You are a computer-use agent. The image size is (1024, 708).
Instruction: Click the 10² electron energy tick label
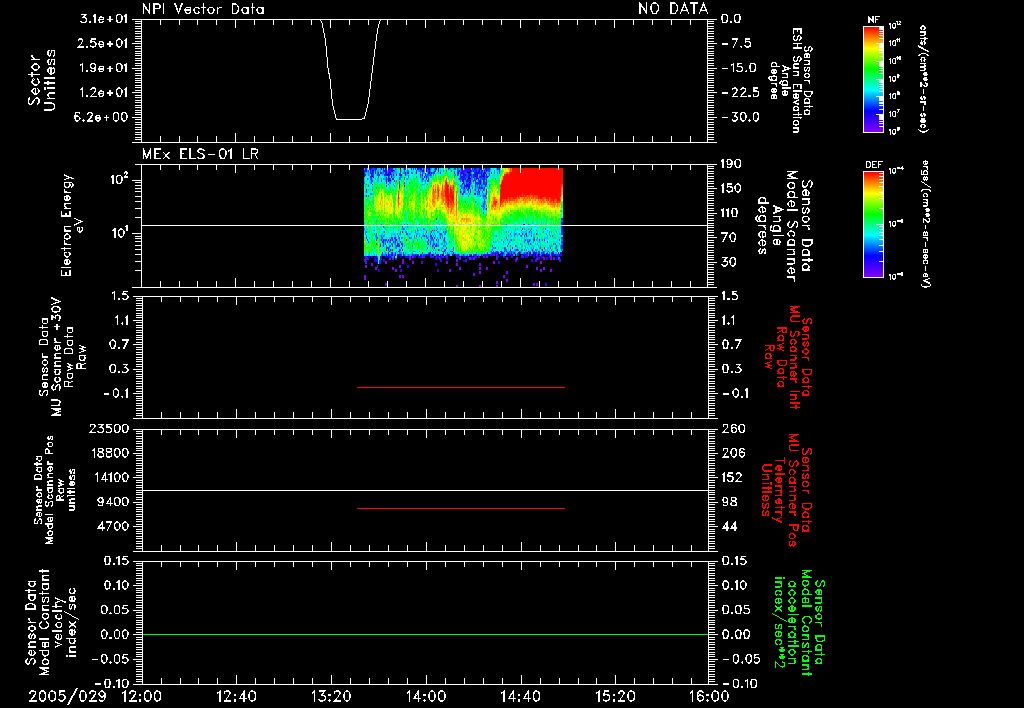click(119, 179)
